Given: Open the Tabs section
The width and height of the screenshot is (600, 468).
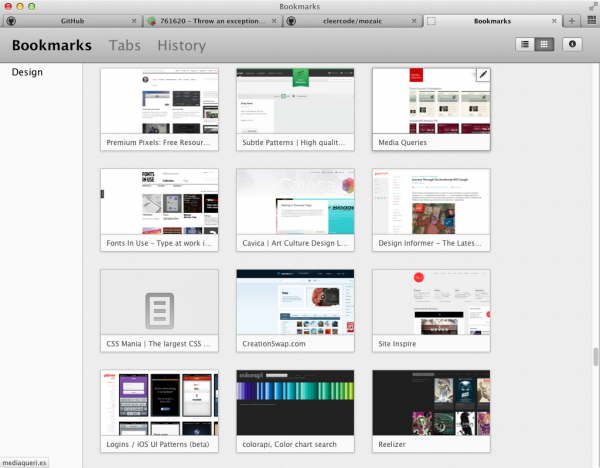Looking at the screenshot, I should [x=124, y=45].
